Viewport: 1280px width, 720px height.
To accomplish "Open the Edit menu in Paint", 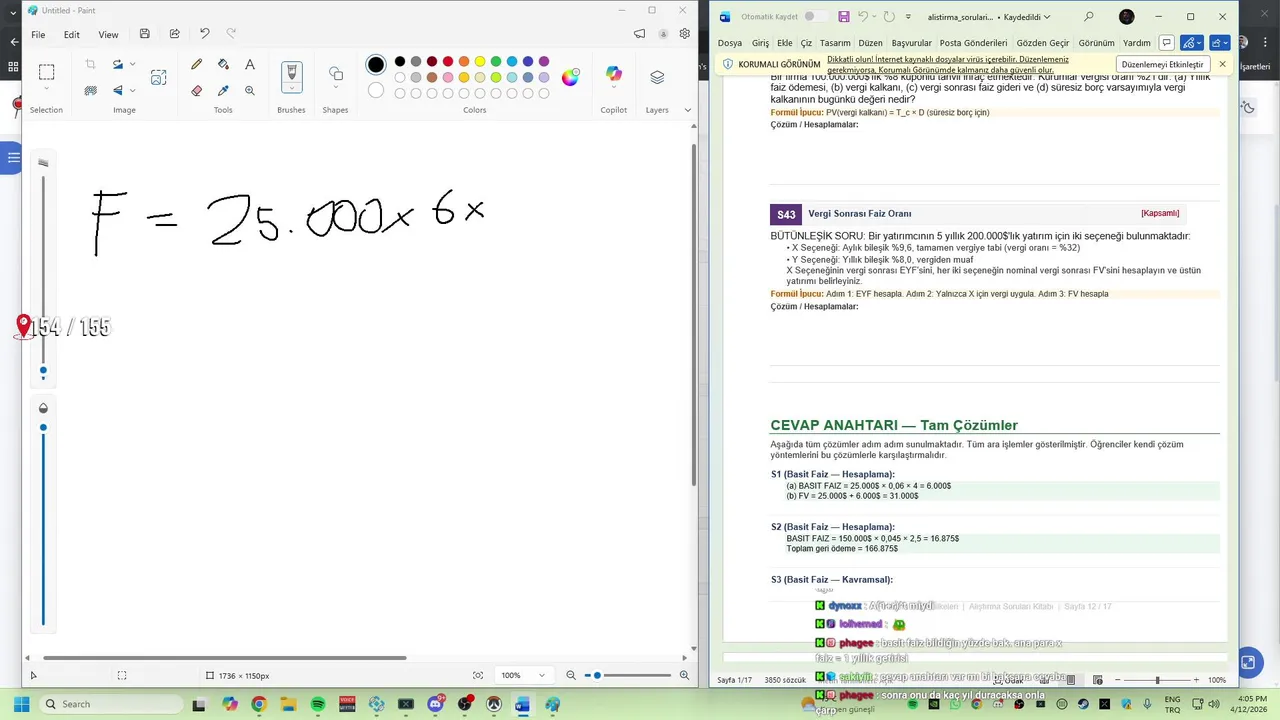I will point(72,34).
